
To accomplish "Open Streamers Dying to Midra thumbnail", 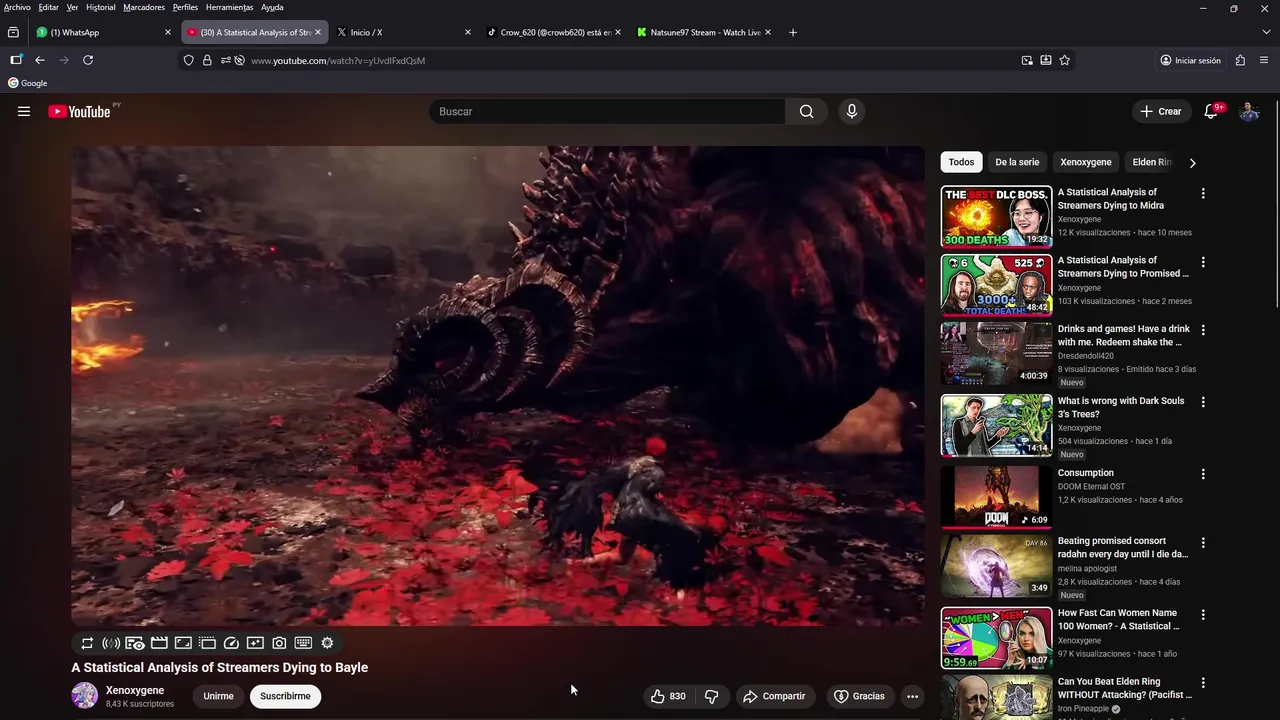I will (996, 216).
